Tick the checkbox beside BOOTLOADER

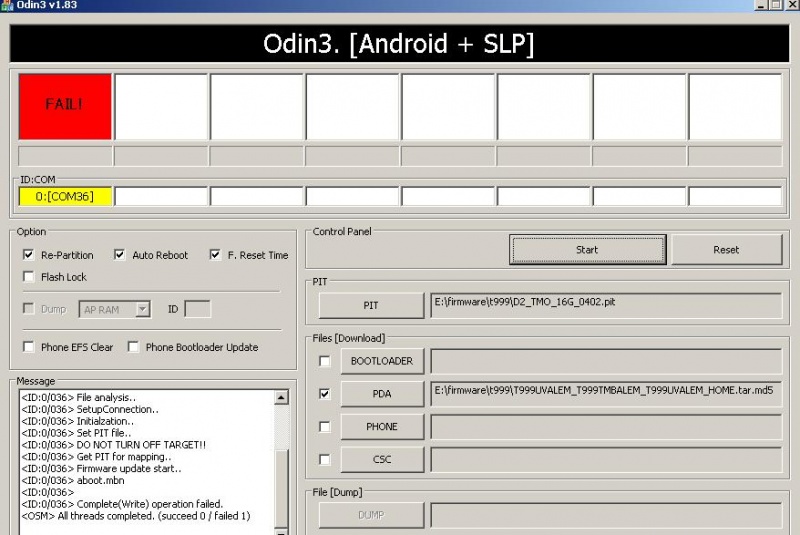pyautogui.click(x=324, y=361)
